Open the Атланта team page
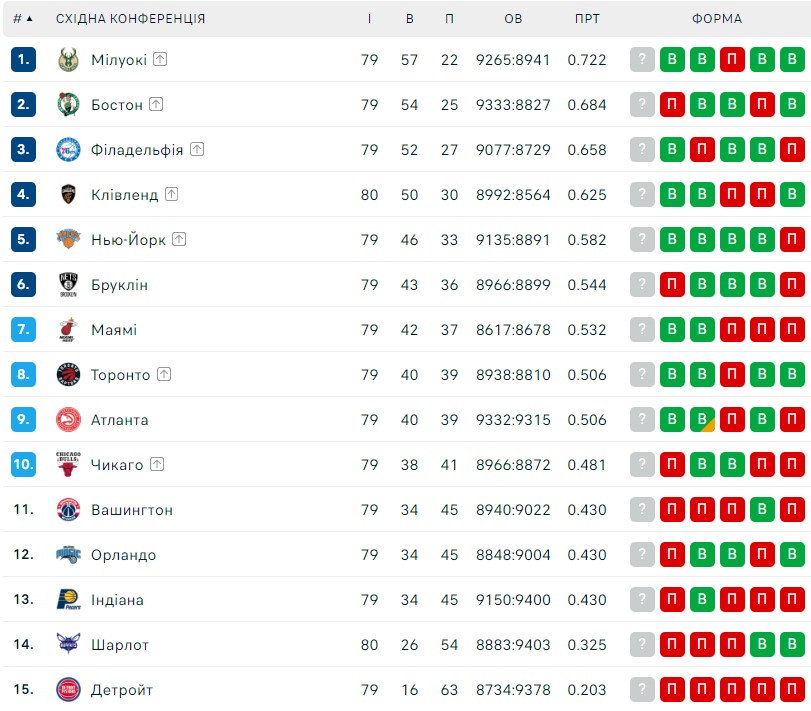811x711 pixels. point(119,420)
